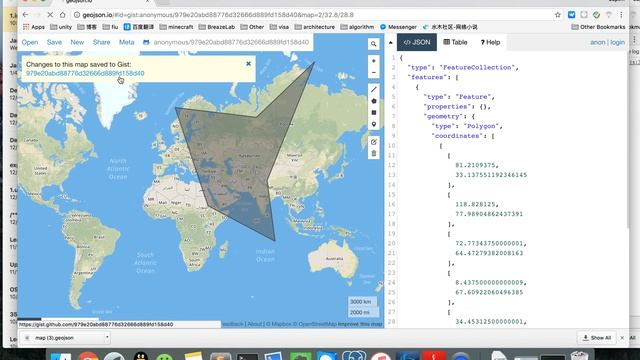Select the draw polyline tool
The image size is (640, 360).
tap(373, 89)
